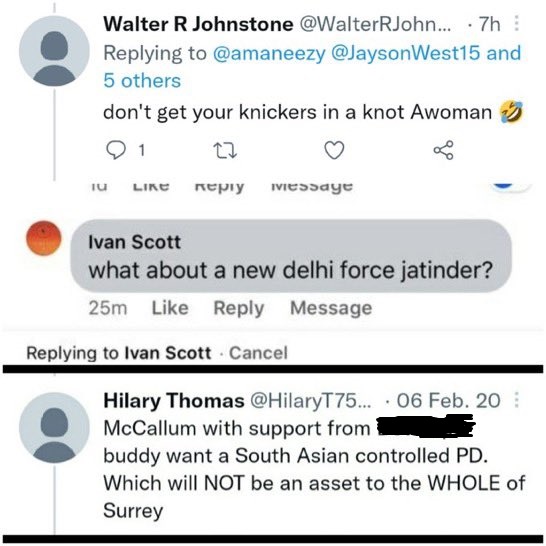Open Hilary Thomas's profile avatar

click(54, 428)
